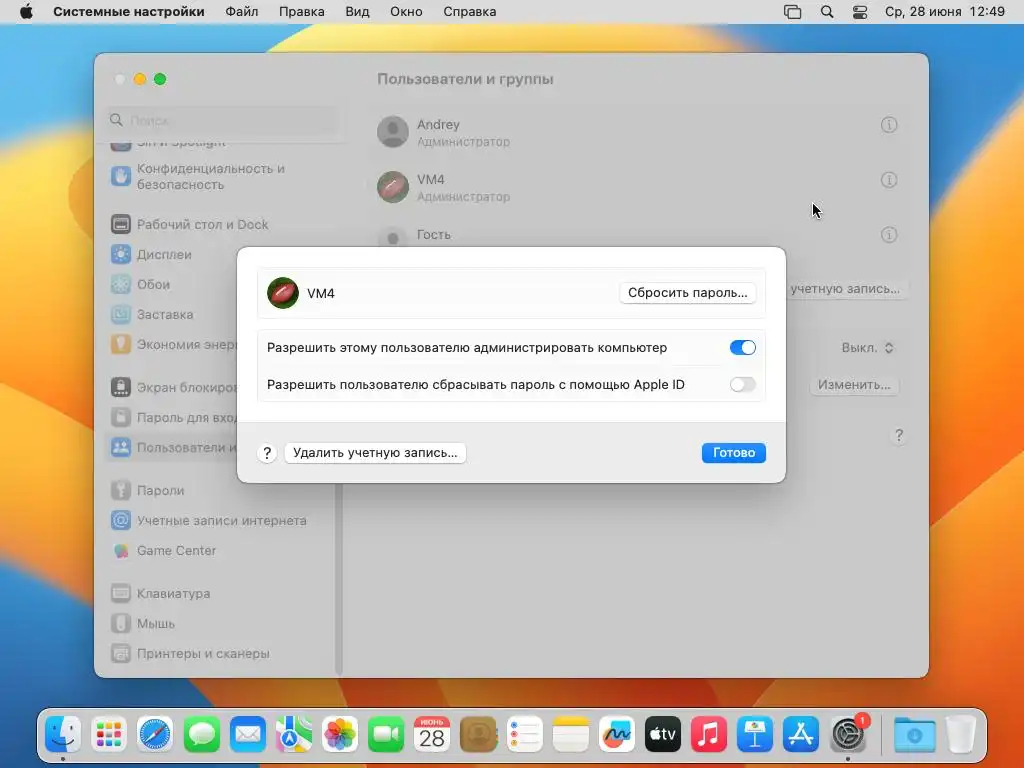Viewport: 1024px width, 768px height.
Task: Click Удалить учетную запись button
Action: click(x=375, y=453)
